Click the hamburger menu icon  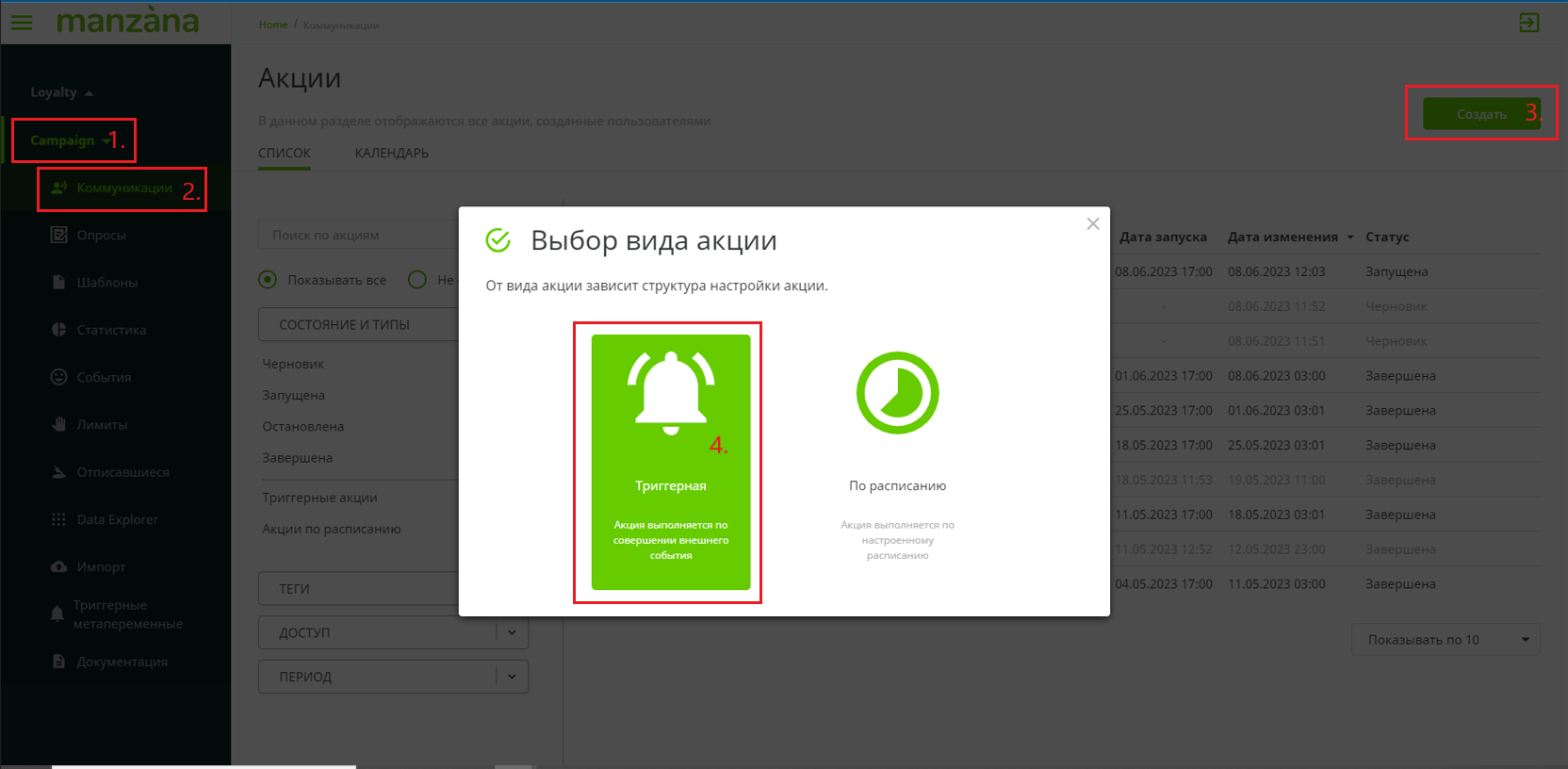click(x=21, y=22)
